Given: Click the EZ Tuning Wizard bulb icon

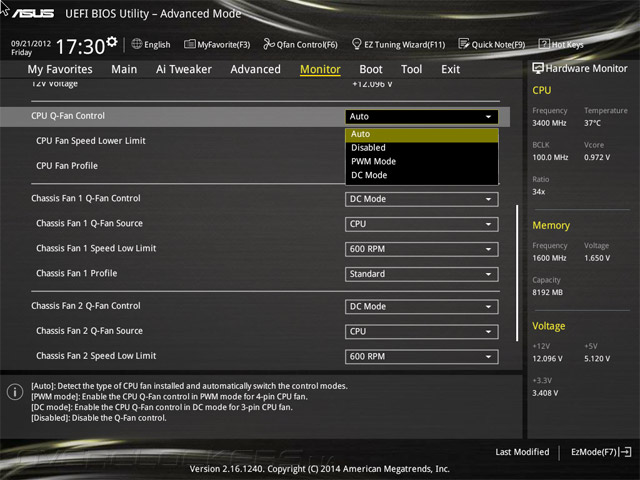Looking at the screenshot, I should tap(356, 44).
